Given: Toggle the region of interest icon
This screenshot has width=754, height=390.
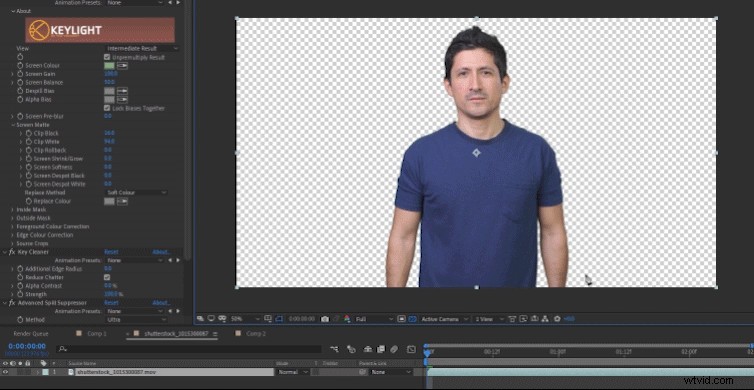Looking at the screenshot, I should coord(268,319).
